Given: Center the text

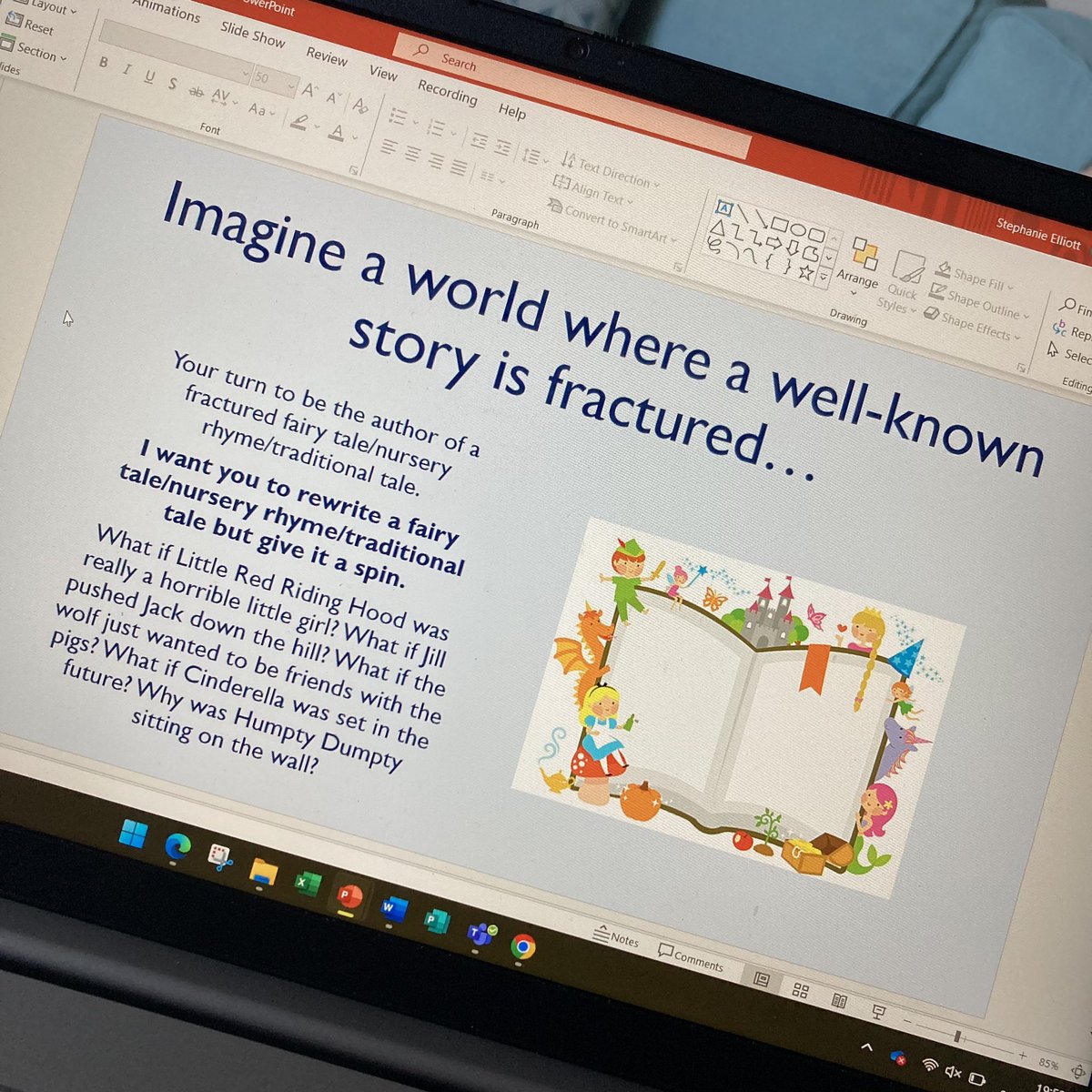Looking at the screenshot, I should [411, 155].
